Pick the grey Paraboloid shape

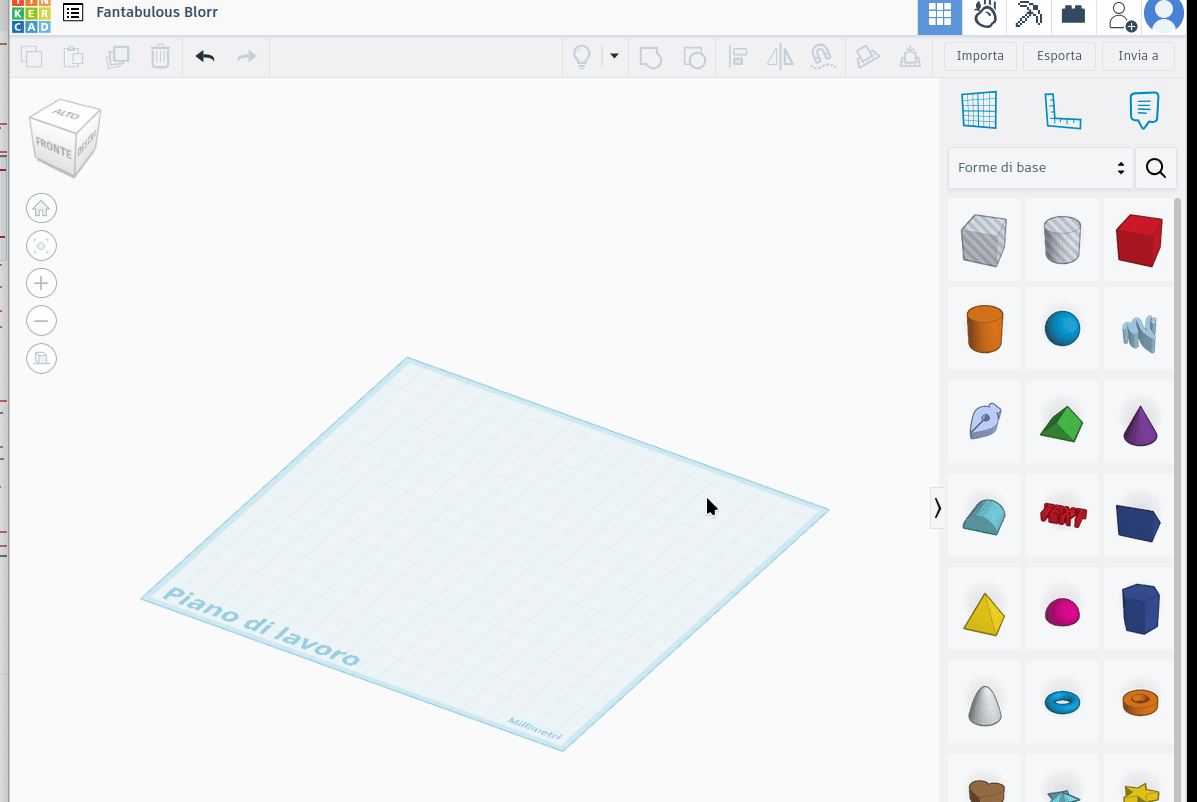[x=984, y=704]
